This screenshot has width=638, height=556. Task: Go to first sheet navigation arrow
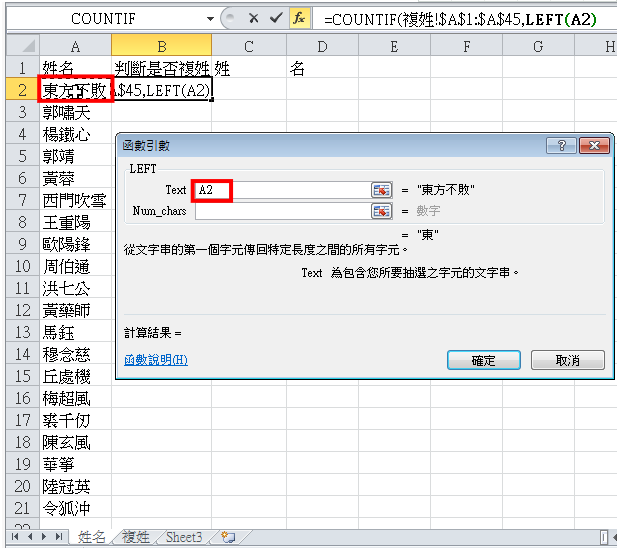pos(15,537)
